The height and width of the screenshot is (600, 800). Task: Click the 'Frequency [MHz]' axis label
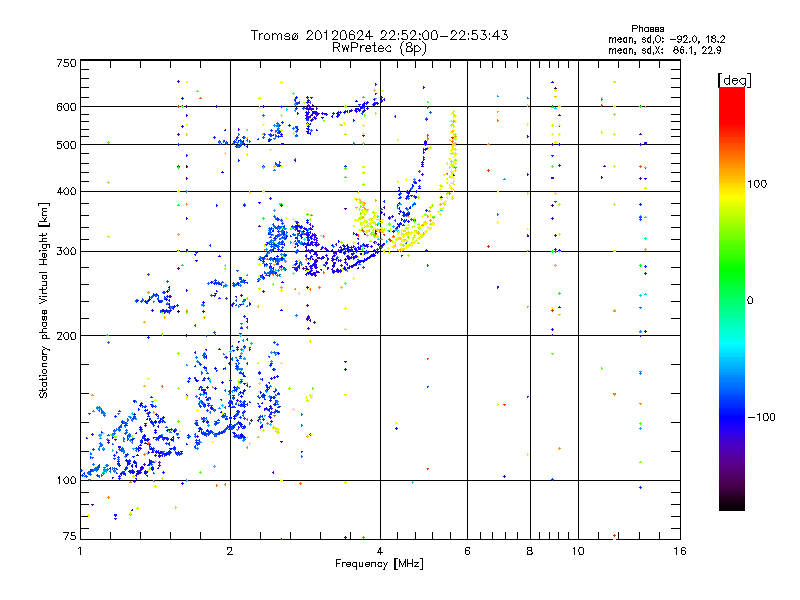click(x=379, y=564)
